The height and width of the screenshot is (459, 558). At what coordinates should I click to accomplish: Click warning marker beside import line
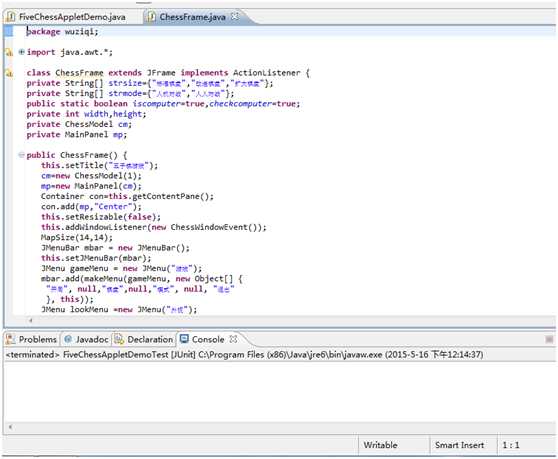pyautogui.click(x=9, y=53)
